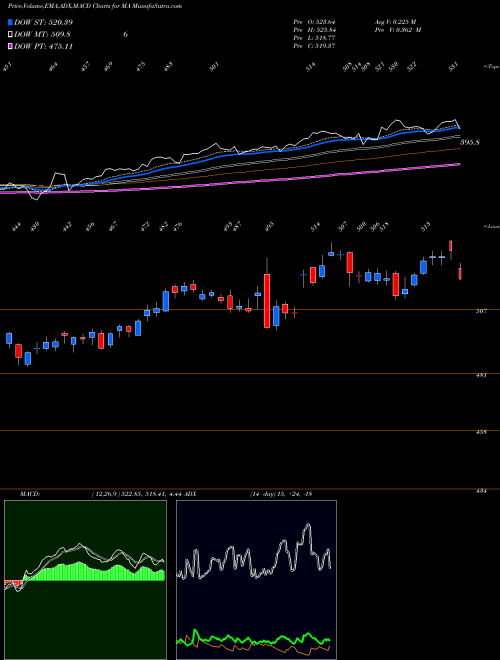
Task: Select the 'Pre C: 519.37' value
Action: (314, 46)
